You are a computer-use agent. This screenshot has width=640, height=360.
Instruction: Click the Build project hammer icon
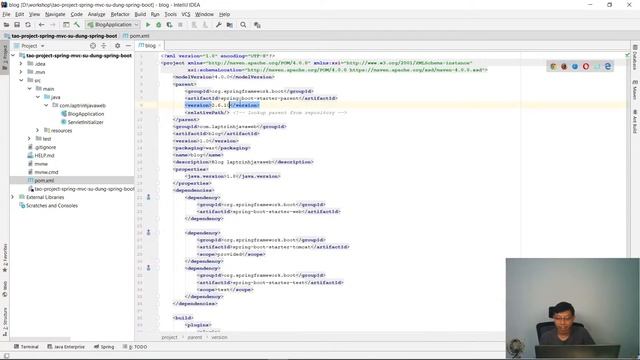tap(77, 25)
